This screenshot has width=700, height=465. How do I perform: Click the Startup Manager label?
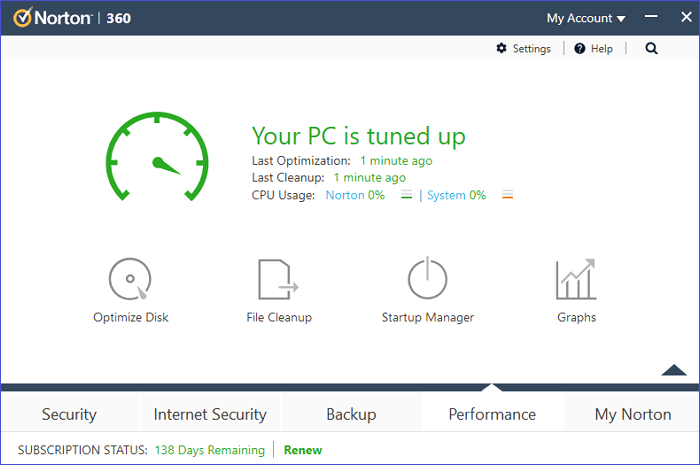coord(428,317)
